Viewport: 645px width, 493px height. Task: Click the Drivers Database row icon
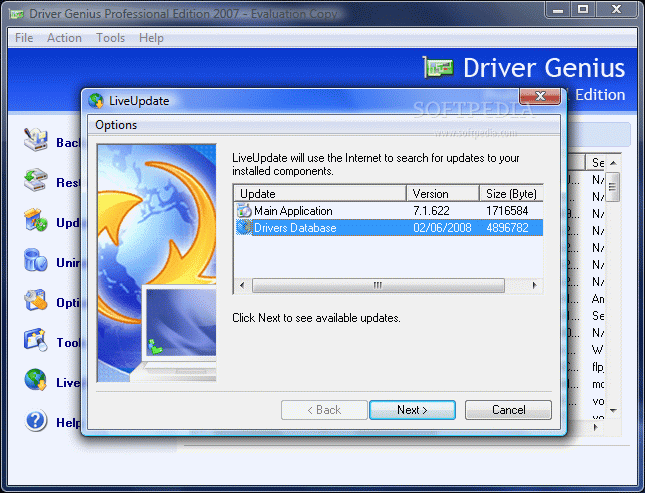(x=244, y=228)
